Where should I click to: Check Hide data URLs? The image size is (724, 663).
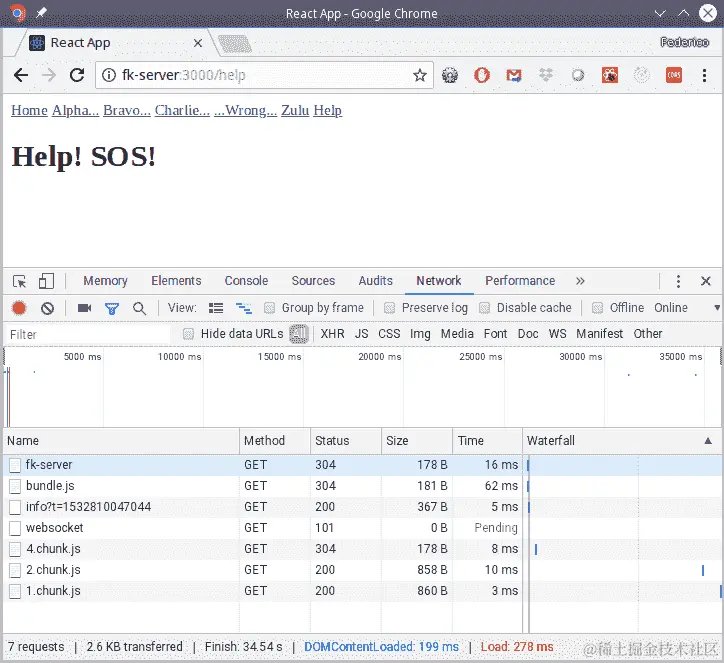188,334
